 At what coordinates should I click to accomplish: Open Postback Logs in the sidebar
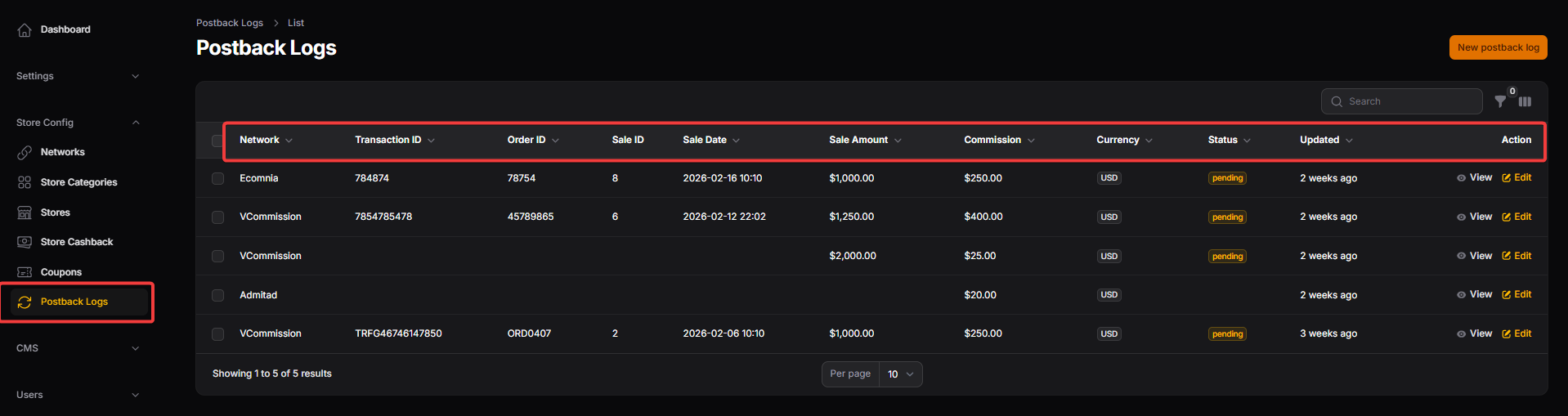point(74,302)
